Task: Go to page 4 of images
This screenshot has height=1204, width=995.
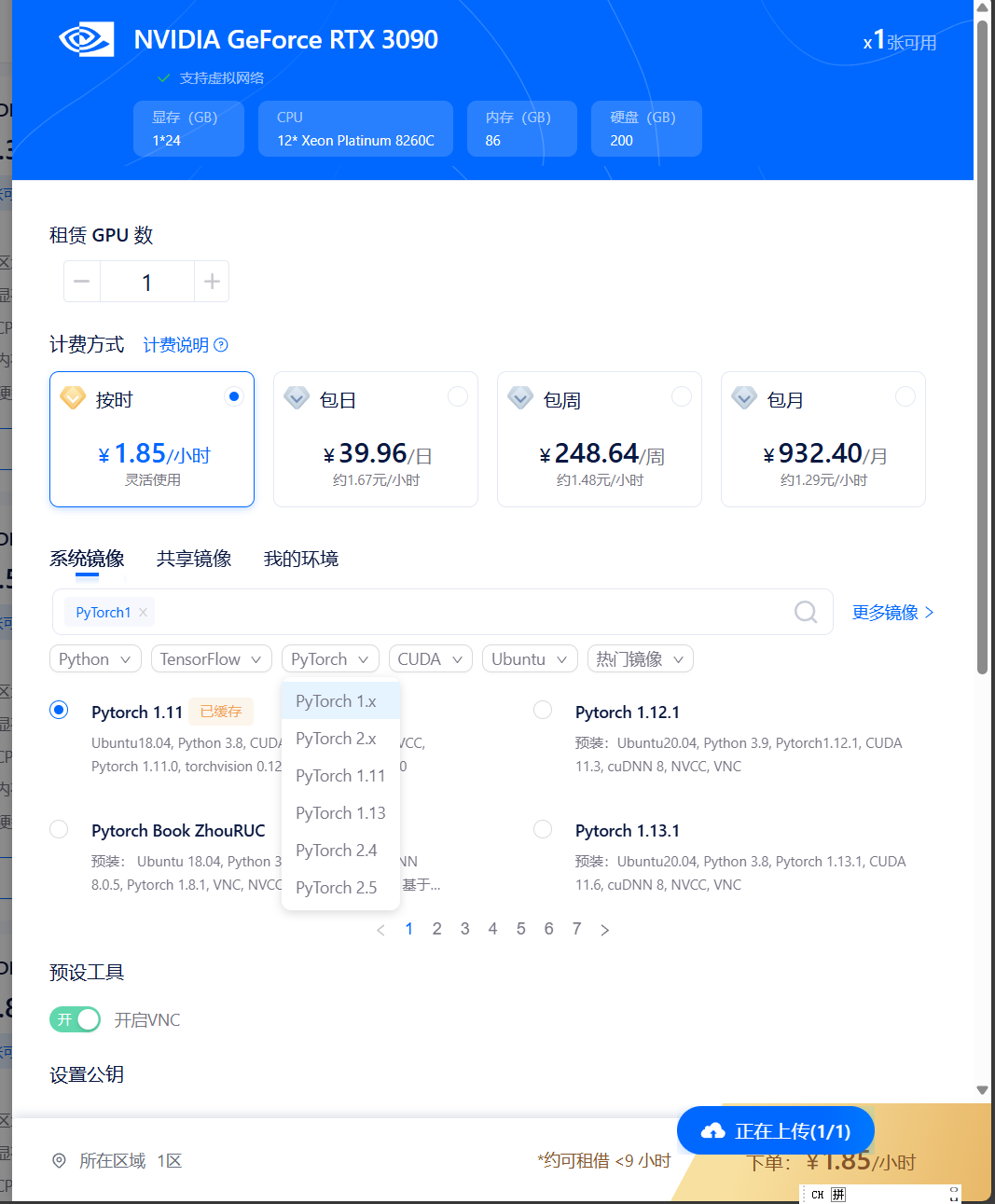Action: [x=493, y=929]
